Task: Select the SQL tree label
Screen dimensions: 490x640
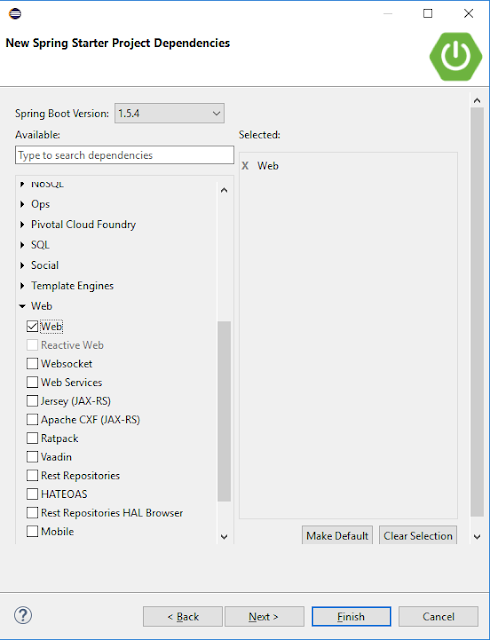Action: 40,245
